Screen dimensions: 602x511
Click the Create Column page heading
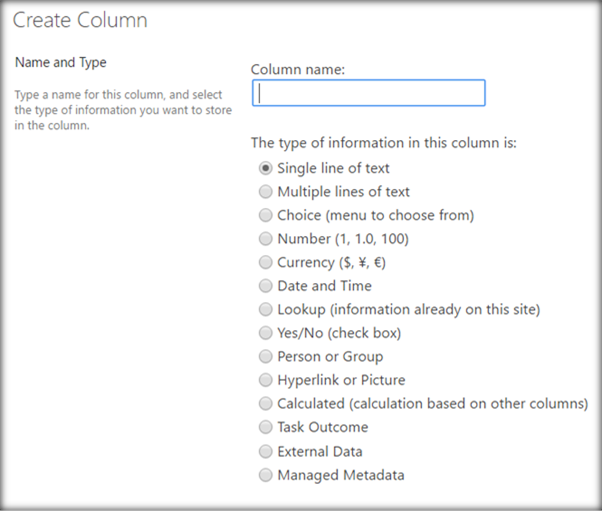tap(80, 20)
